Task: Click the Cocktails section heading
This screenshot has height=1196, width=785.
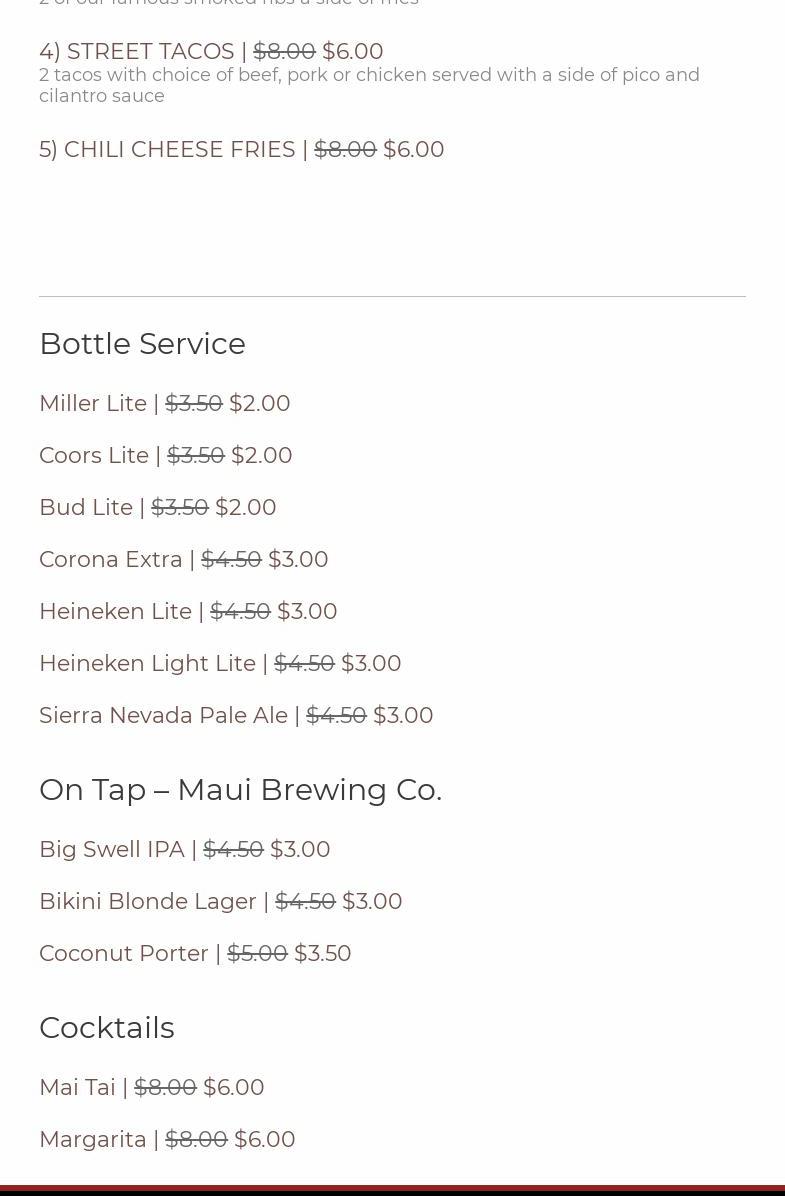Action: (x=106, y=1027)
